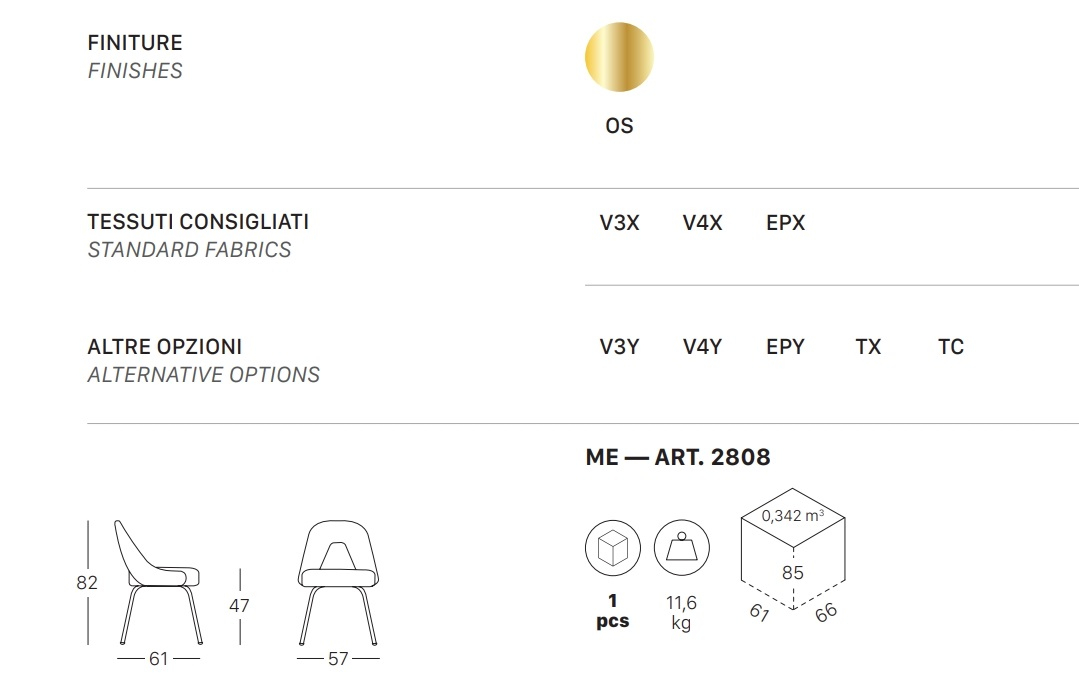This screenshot has height=700, width=1079.
Task: Click the gold OS finish swatch
Action: 619,56
